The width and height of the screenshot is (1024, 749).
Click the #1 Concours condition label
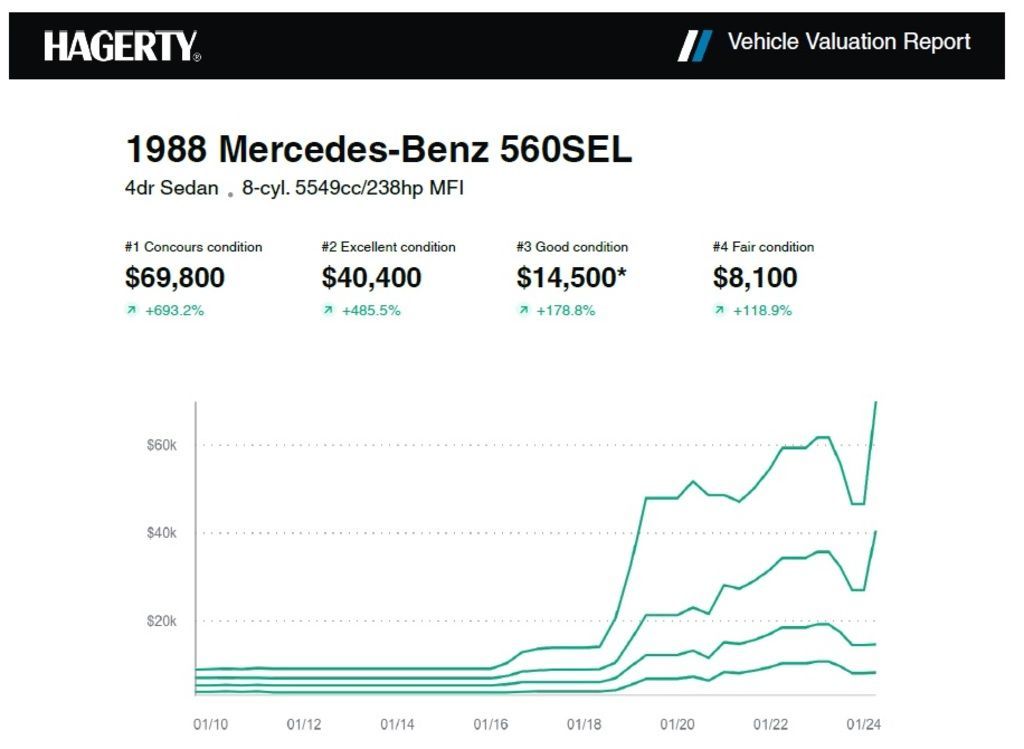193,247
